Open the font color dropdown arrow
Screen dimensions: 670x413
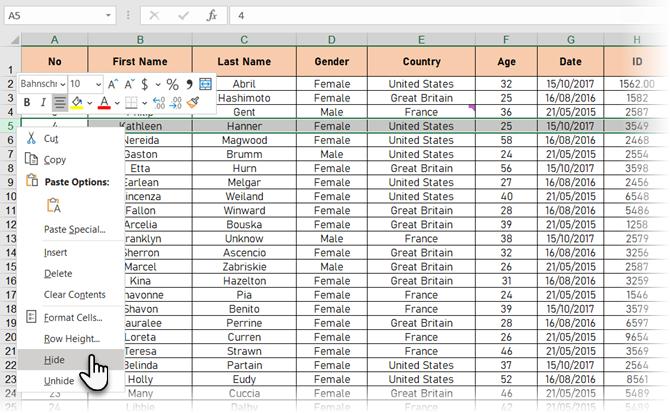point(117,103)
